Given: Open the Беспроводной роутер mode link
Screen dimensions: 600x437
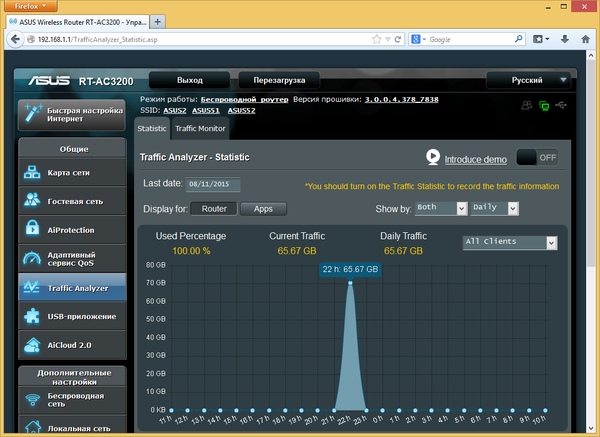Looking at the screenshot, I should coord(245,99).
